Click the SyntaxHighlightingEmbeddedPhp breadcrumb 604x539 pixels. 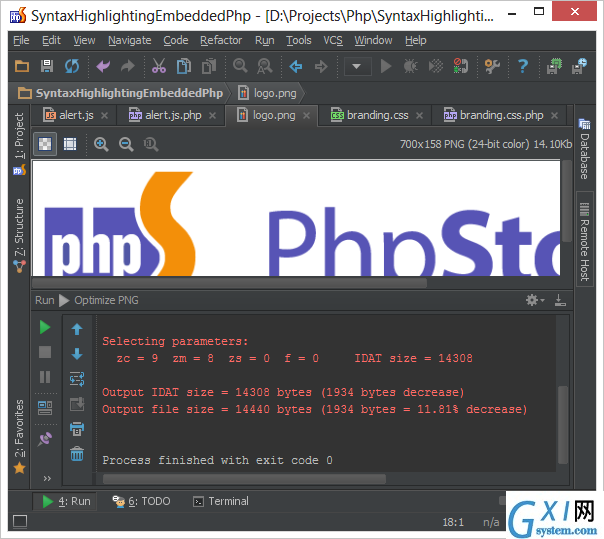coord(121,93)
